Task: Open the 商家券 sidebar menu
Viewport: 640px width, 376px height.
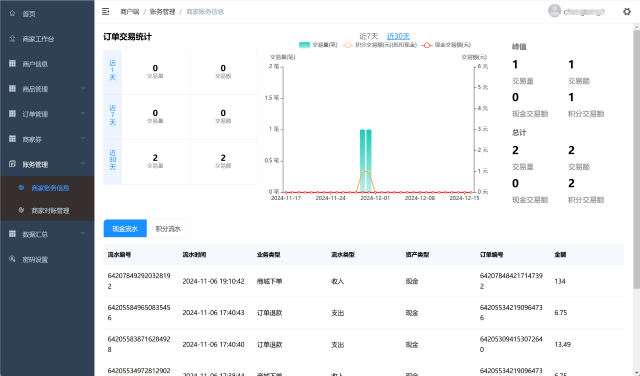Action: click(x=47, y=139)
